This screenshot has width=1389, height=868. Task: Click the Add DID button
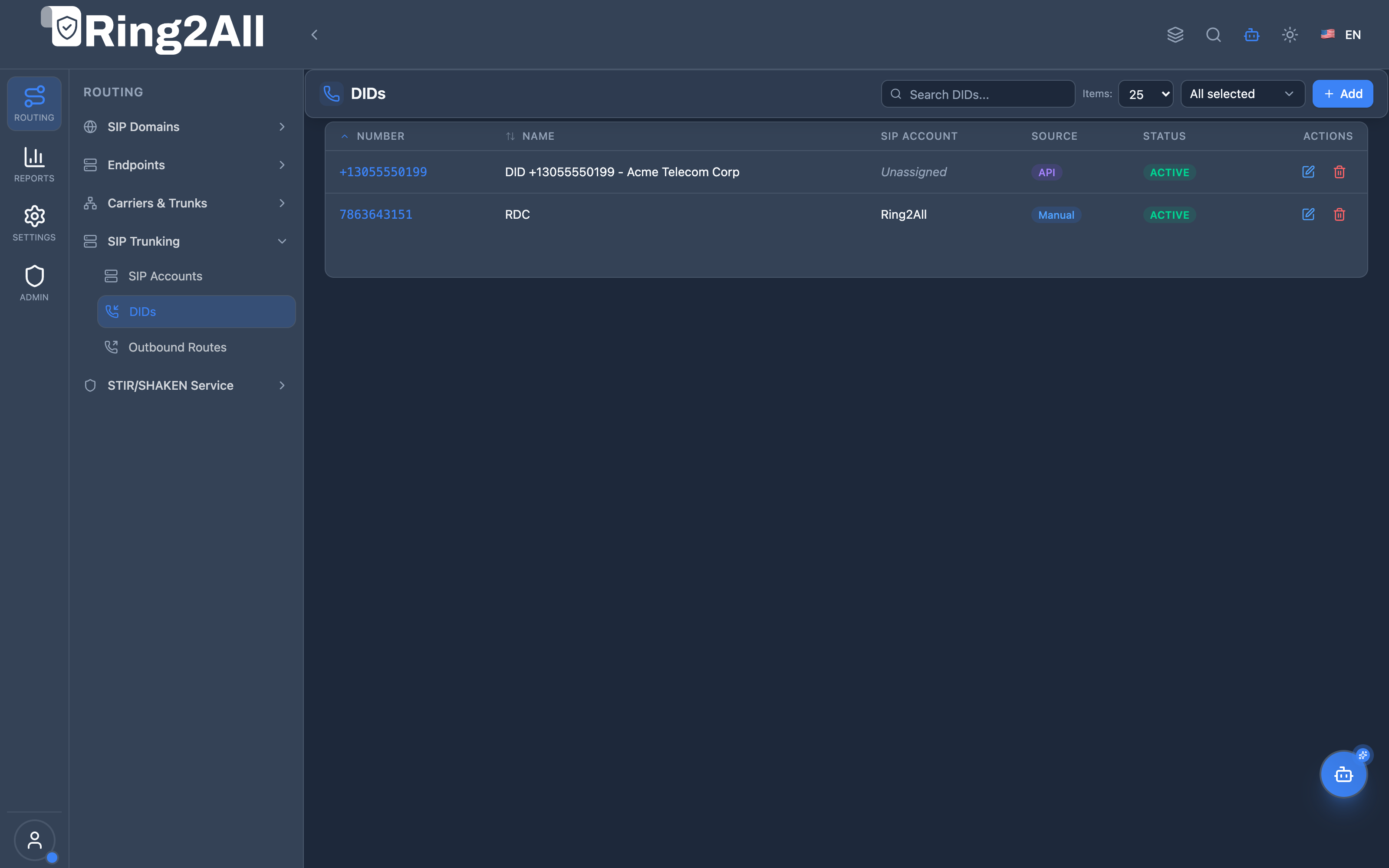[x=1343, y=94]
